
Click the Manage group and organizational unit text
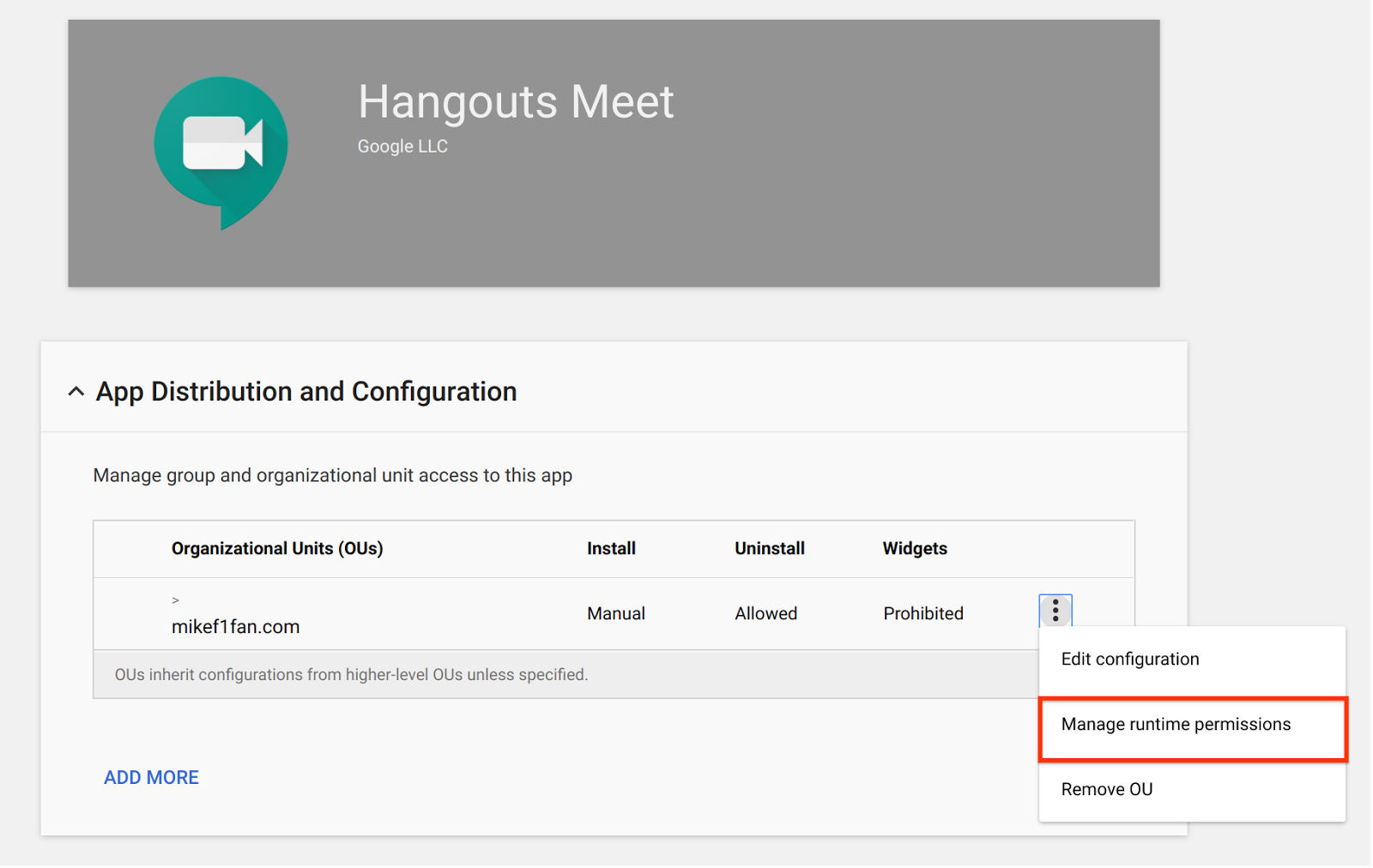333,476
